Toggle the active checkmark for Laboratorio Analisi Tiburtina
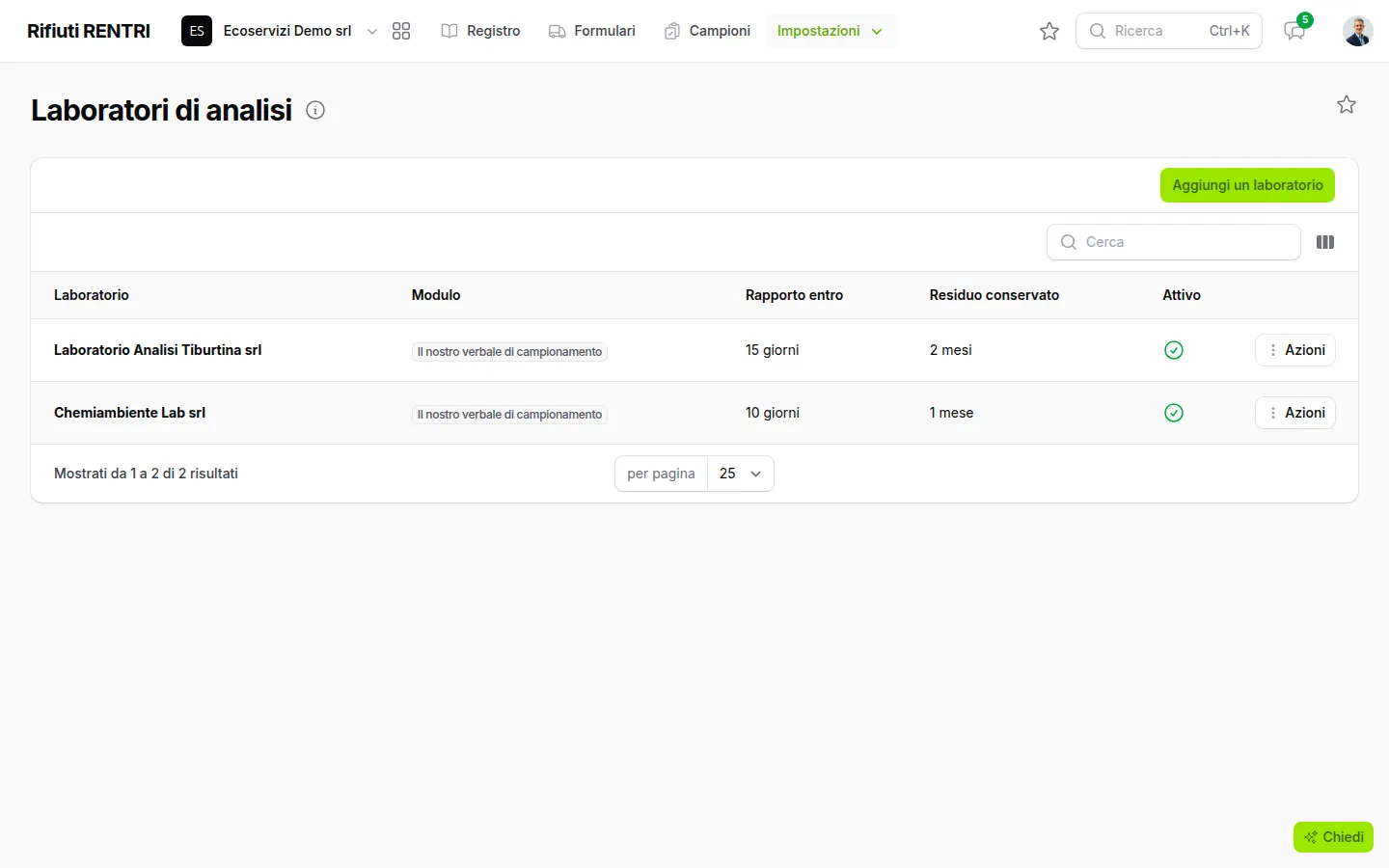The height and width of the screenshot is (868, 1389). (1174, 350)
